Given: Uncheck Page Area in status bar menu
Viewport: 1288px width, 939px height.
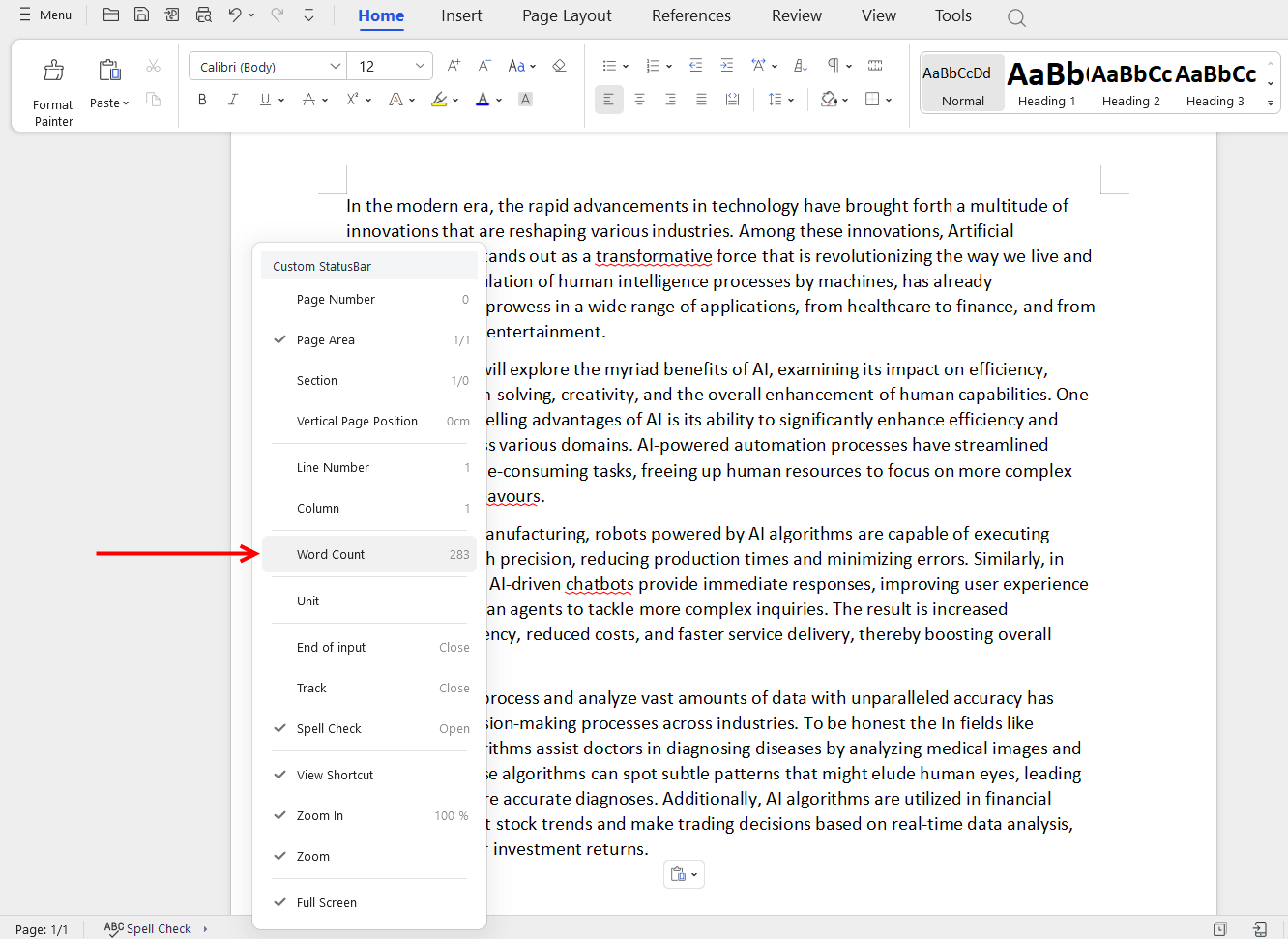Looking at the screenshot, I should tap(326, 340).
